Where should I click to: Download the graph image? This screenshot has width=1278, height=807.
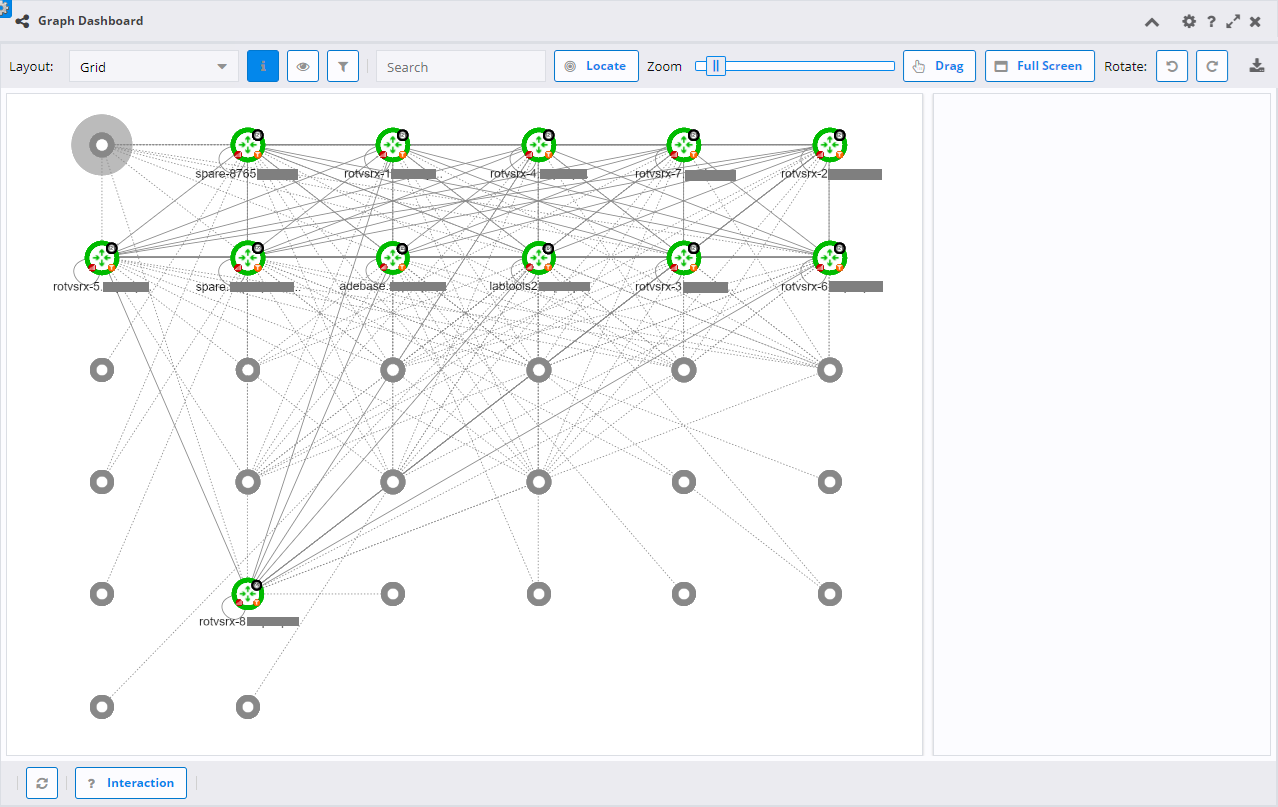(1257, 66)
